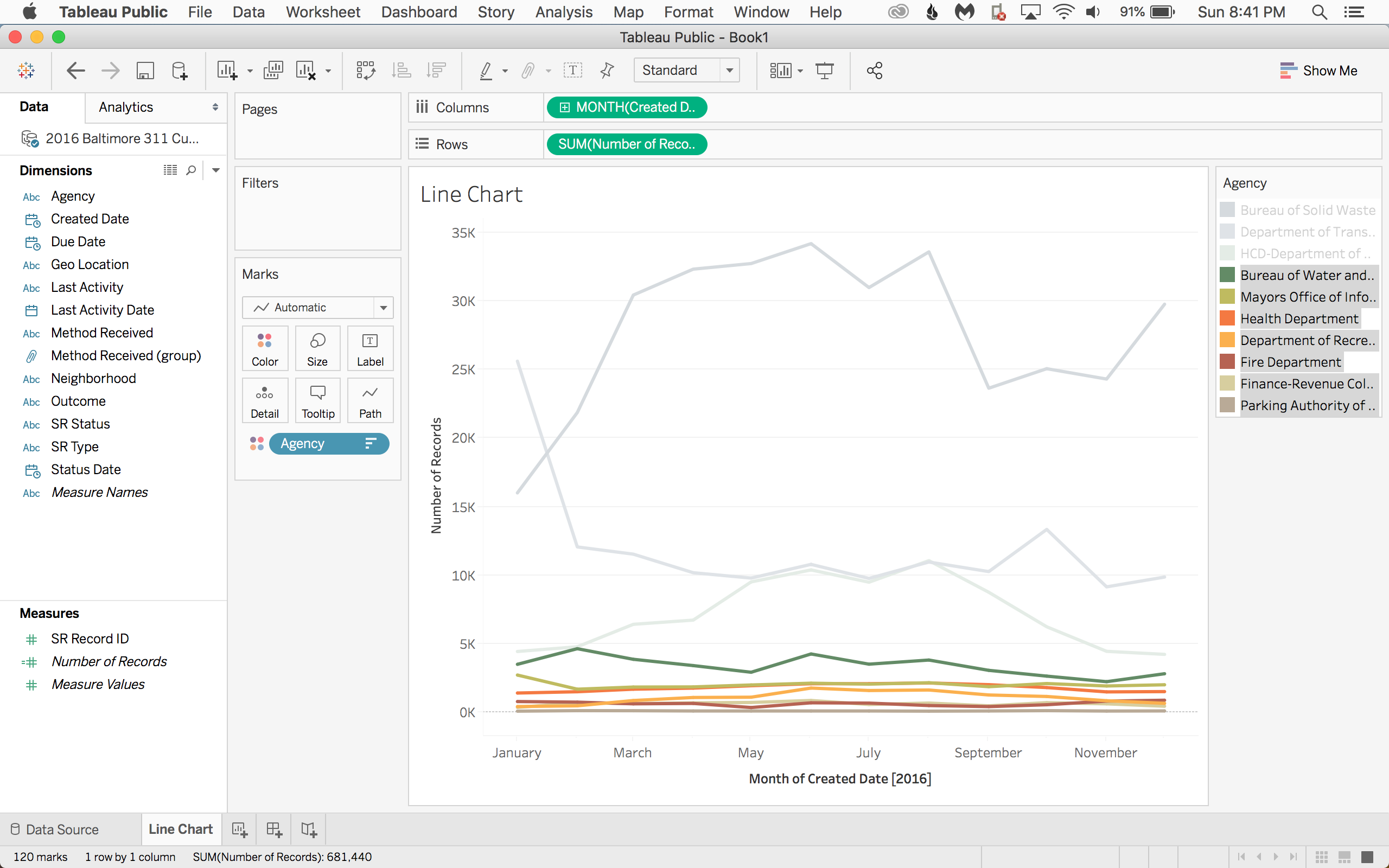The image size is (1389, 868).
Task: Click the Clear Sheet icon
Action: [x=306, y=71]
